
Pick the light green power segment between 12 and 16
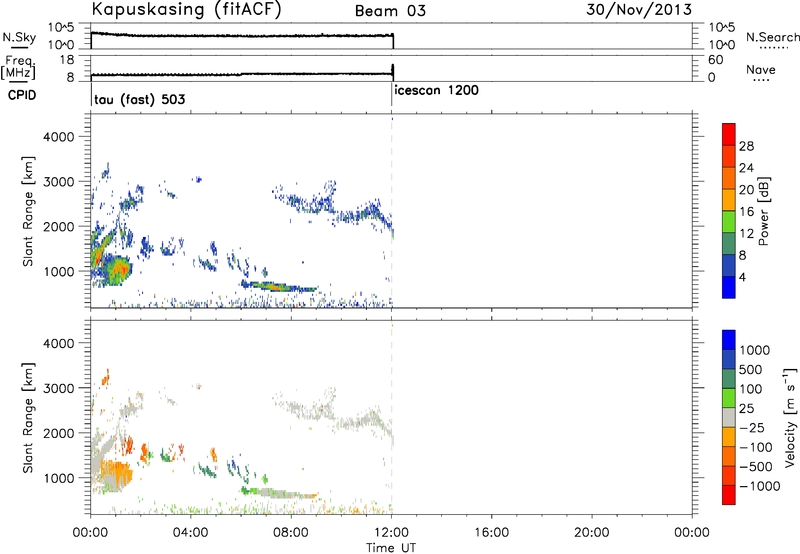click(729, 222)
